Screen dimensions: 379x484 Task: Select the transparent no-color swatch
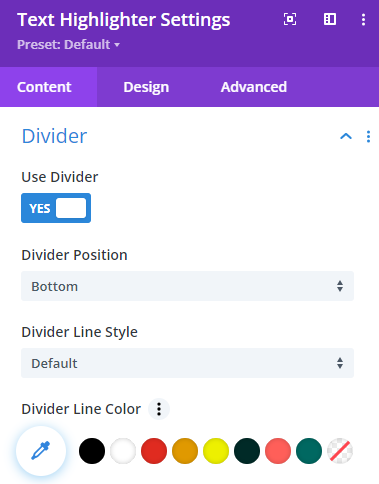[340, 451]
